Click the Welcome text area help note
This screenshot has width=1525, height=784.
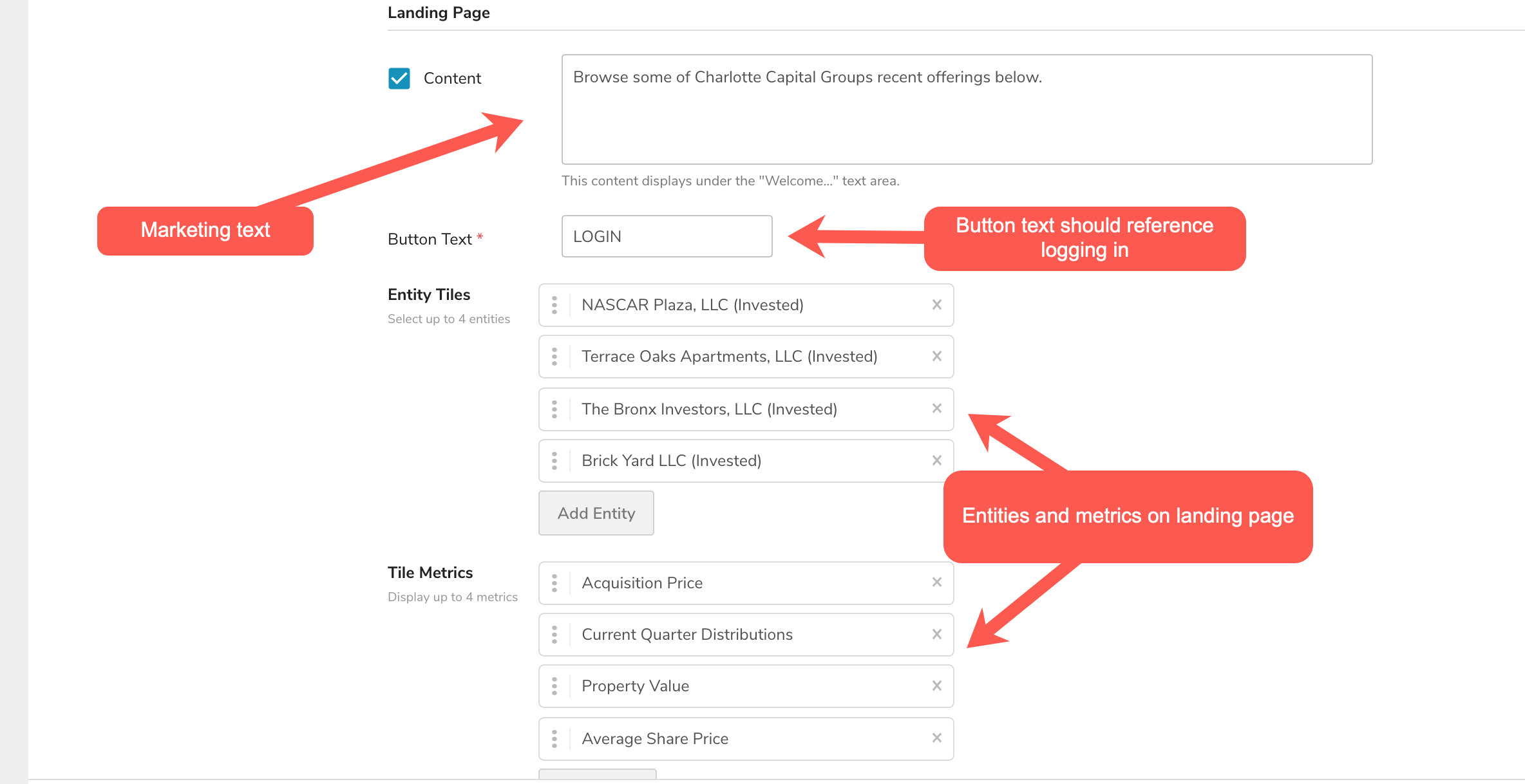point(730,181)
